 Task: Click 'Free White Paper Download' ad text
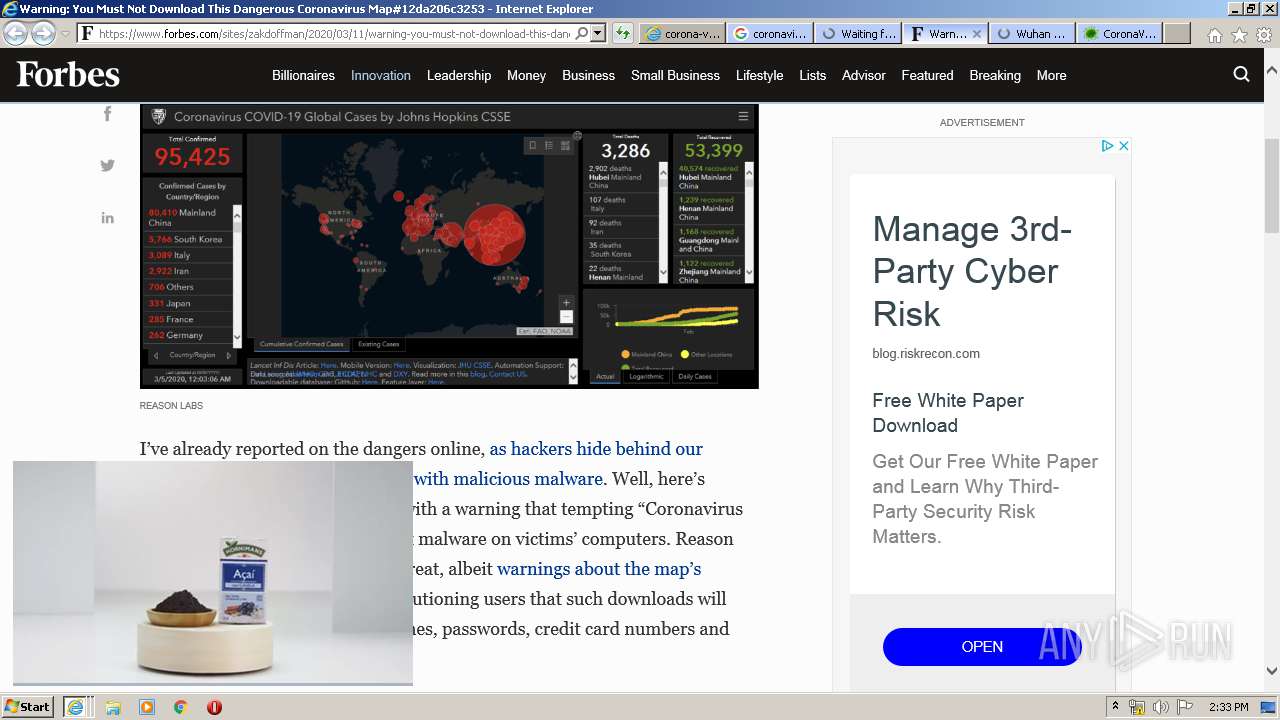(948, 413)
